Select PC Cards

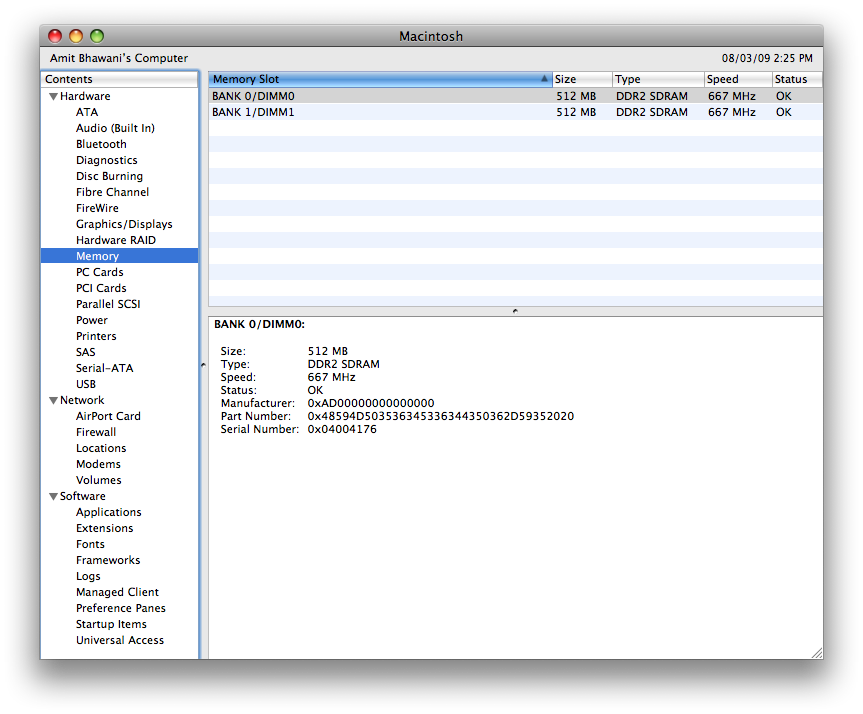[x=100, y=272]
